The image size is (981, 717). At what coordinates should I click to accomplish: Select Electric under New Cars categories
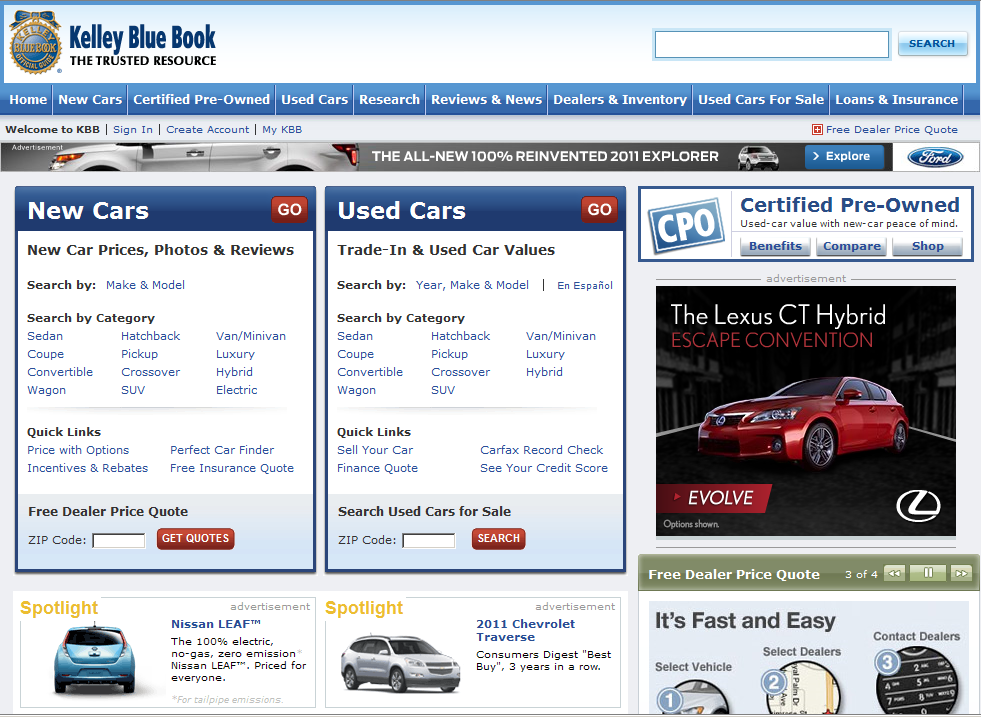click(236, 390)
